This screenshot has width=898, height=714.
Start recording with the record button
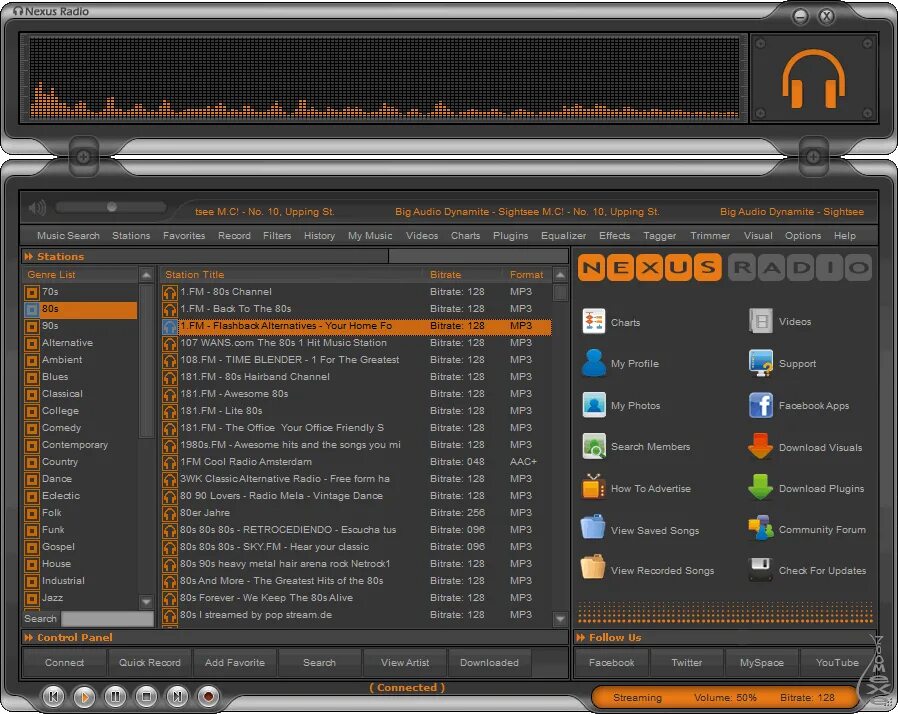click(208, 696)
